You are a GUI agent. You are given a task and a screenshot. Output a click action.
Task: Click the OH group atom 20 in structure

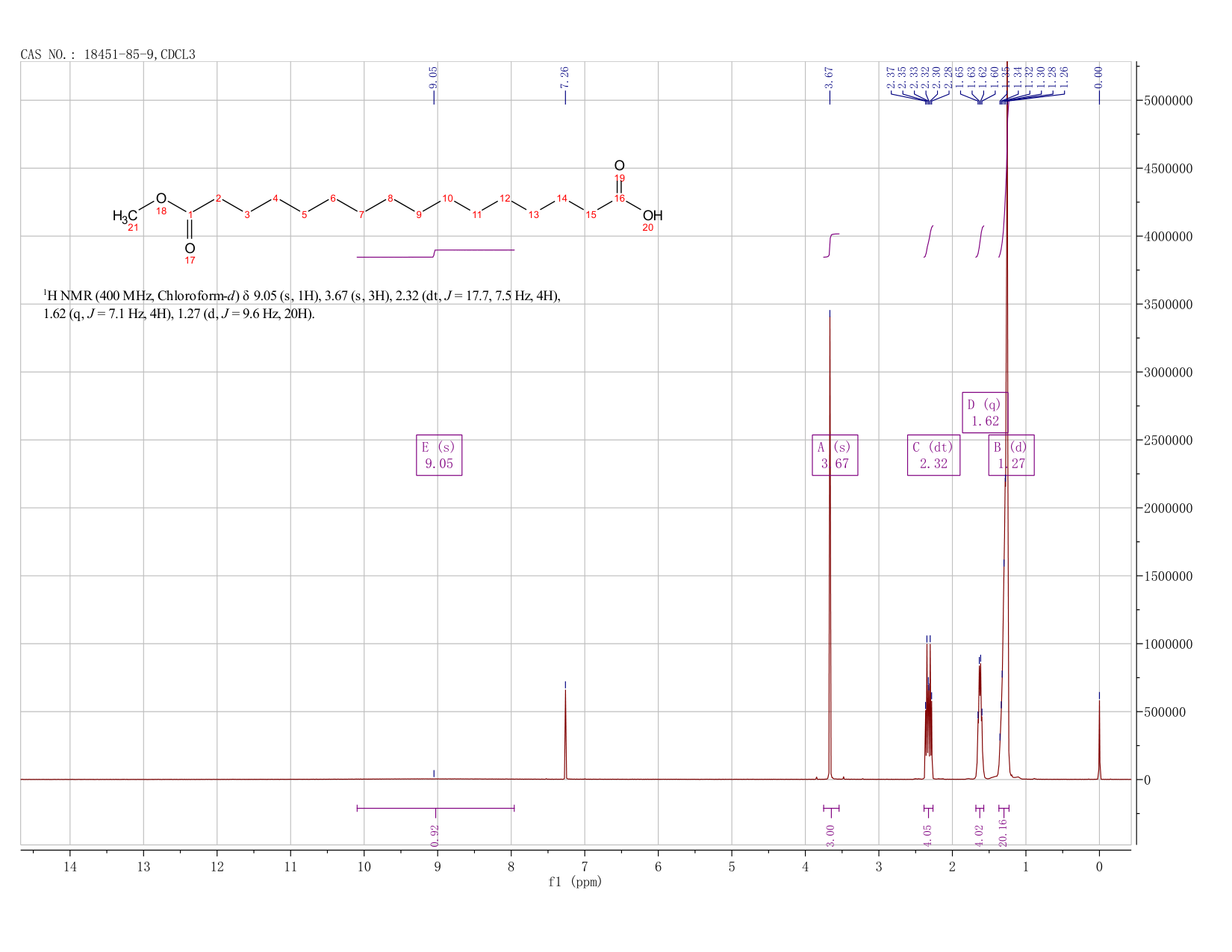[652, 217]
